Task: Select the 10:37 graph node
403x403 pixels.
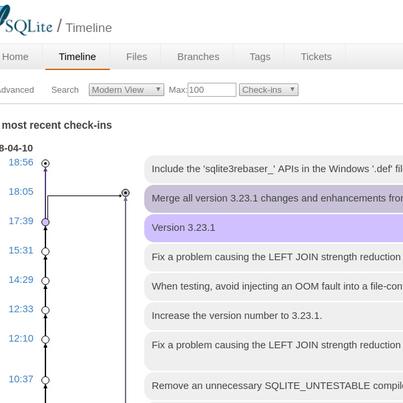Action: [x=46, y=380]
